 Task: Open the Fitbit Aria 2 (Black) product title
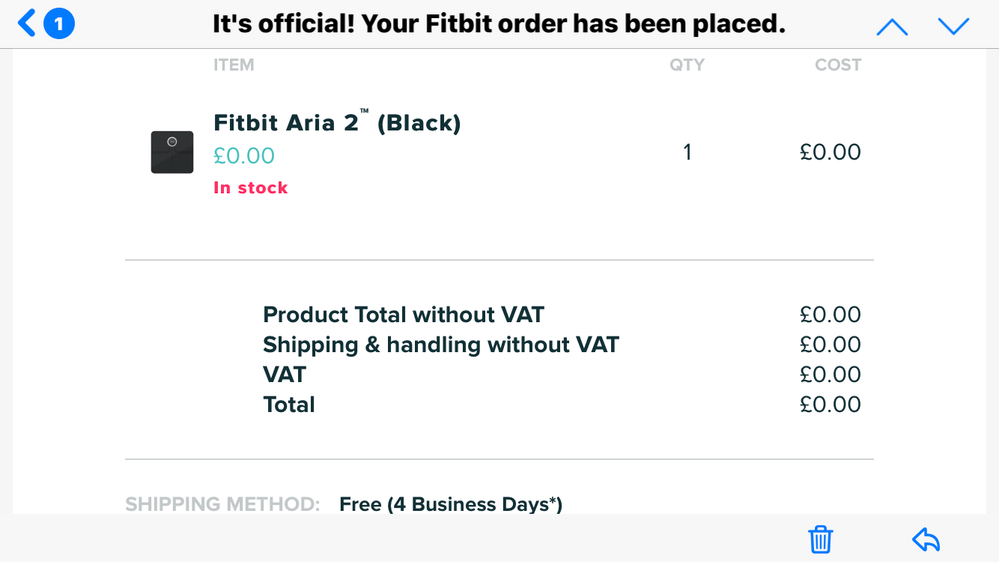337,122
